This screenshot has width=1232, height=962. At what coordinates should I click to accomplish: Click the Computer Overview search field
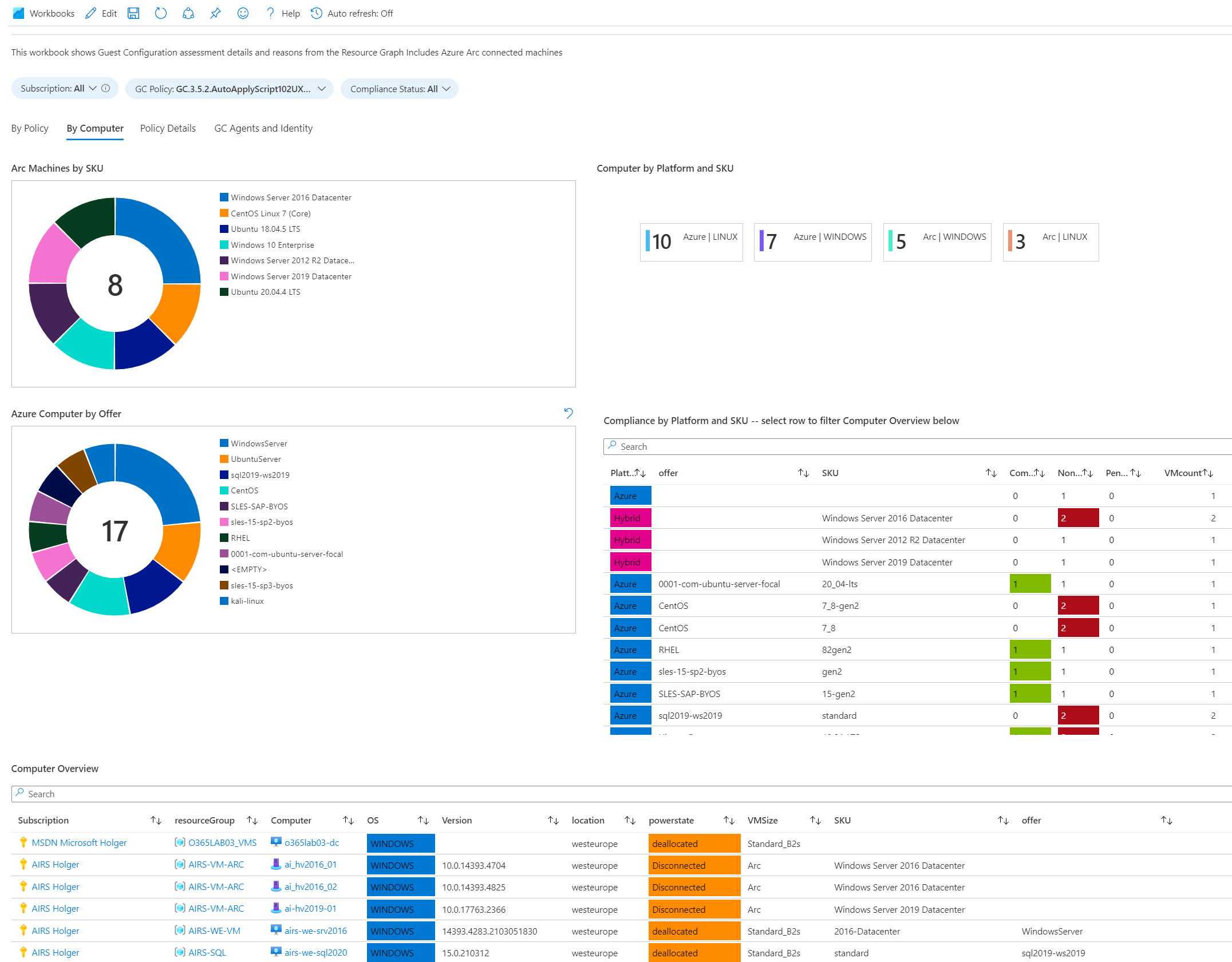pos(622,794)
